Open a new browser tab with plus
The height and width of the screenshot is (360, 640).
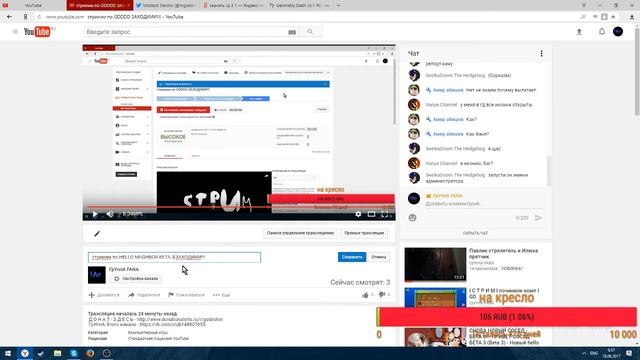click(338, 5)
